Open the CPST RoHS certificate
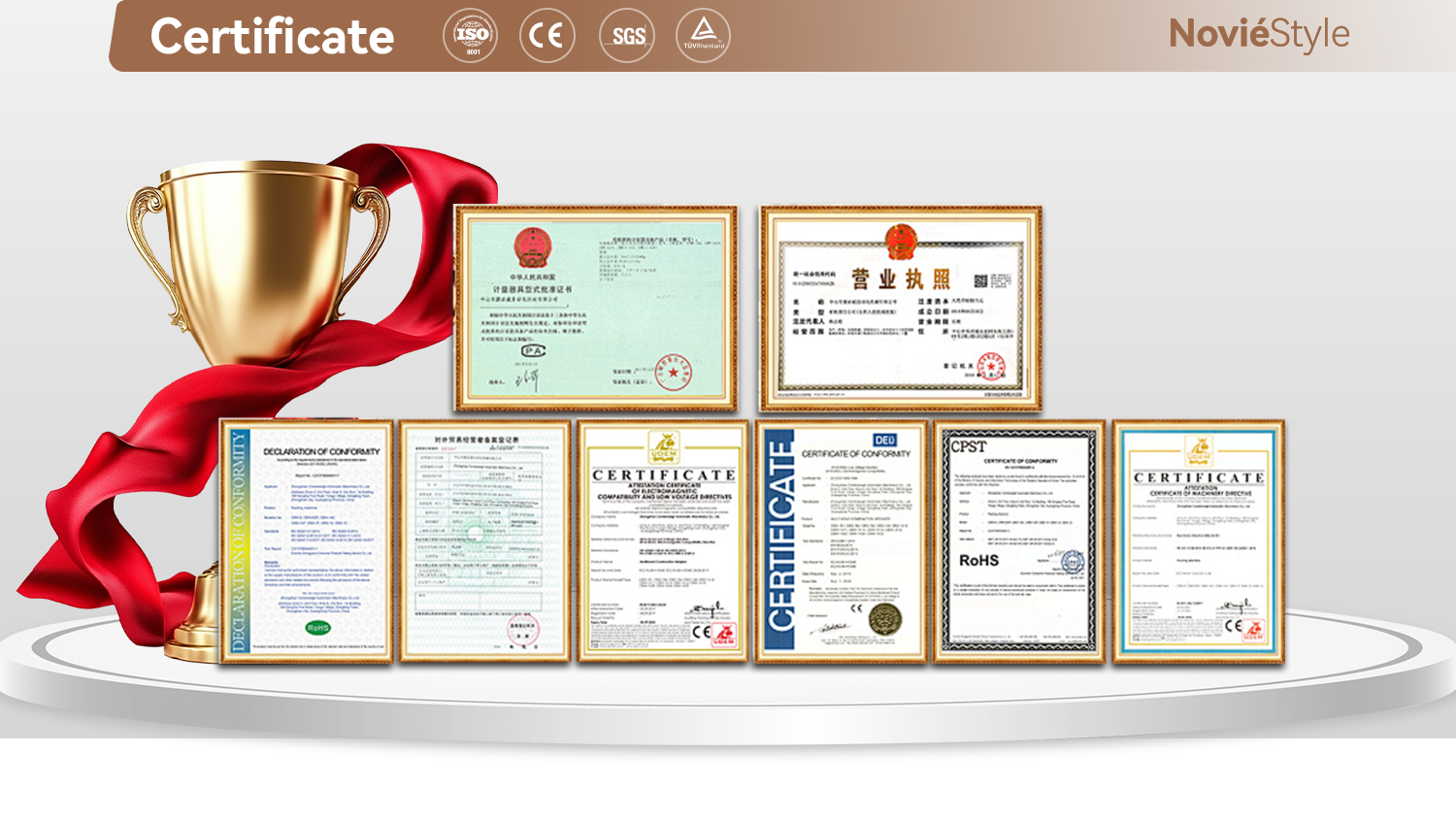This screenshot has width=1456, height=819. click(x=1019, y=541)
